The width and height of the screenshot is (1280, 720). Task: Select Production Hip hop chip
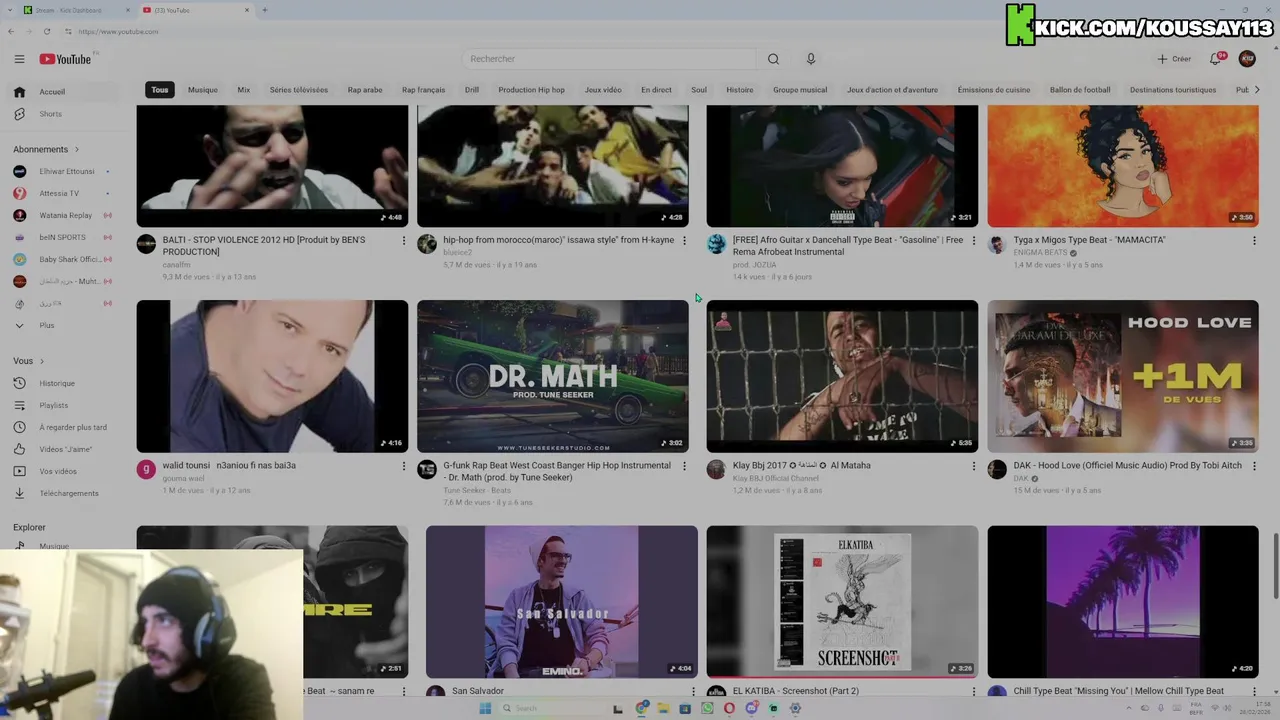click(x=531, y=90)
